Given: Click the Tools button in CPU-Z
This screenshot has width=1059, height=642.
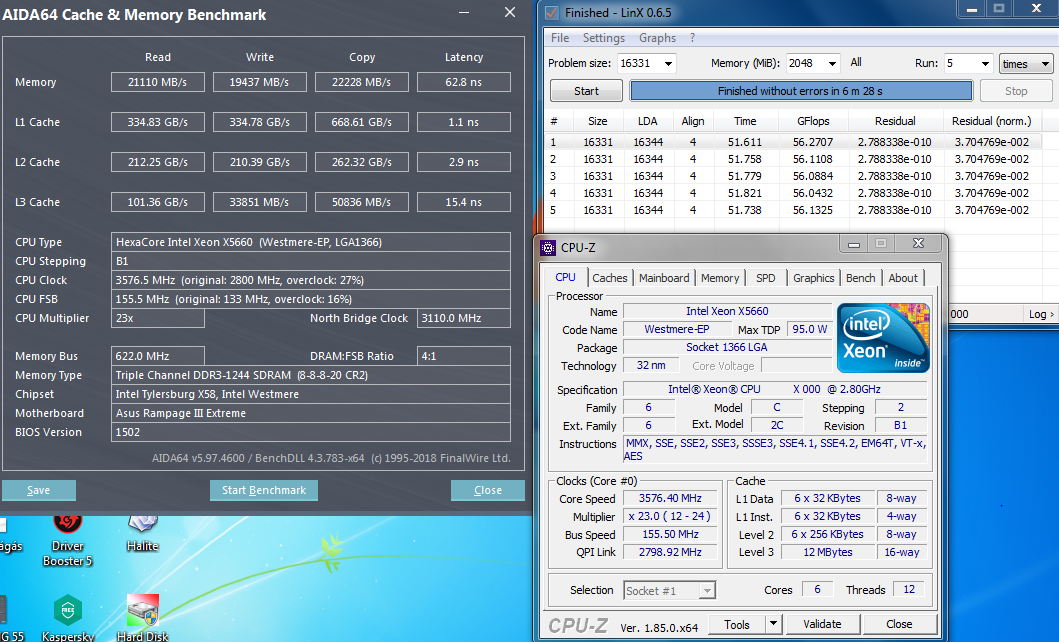Looking at the screenshot, I should pos(737,624).
